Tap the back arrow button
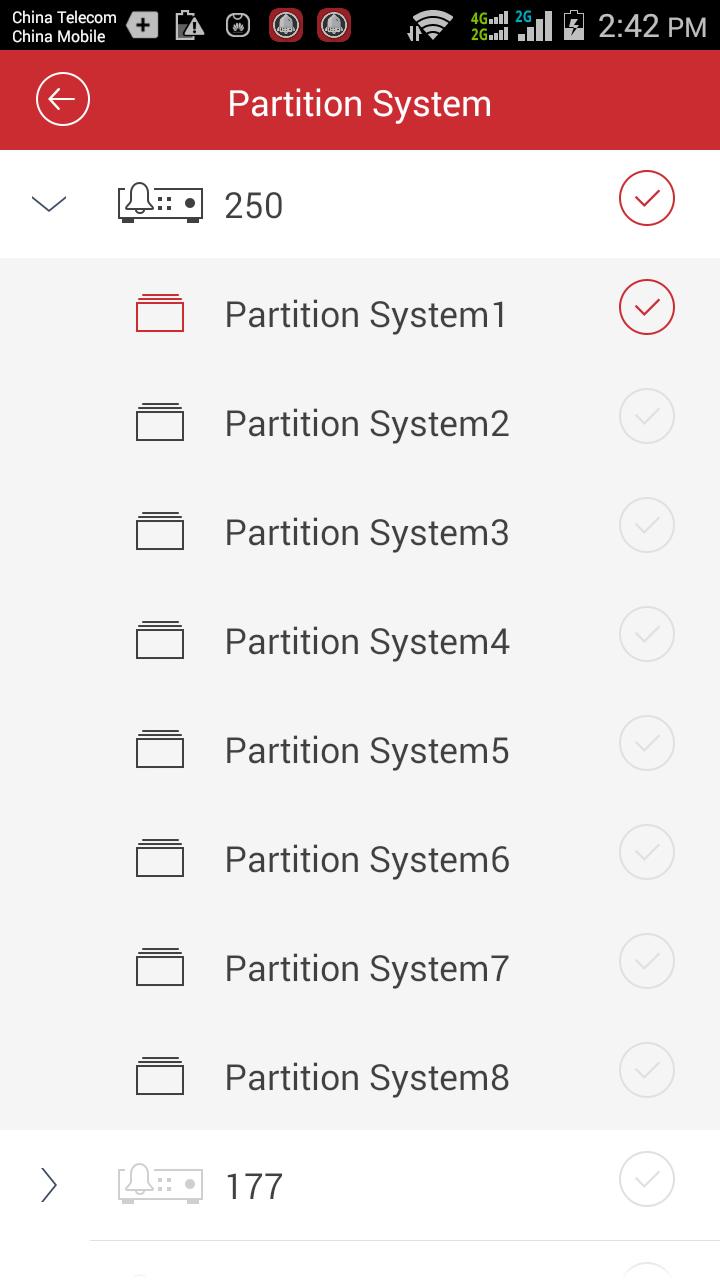The height and width of the screenshot is (1280, 720). 63,100
